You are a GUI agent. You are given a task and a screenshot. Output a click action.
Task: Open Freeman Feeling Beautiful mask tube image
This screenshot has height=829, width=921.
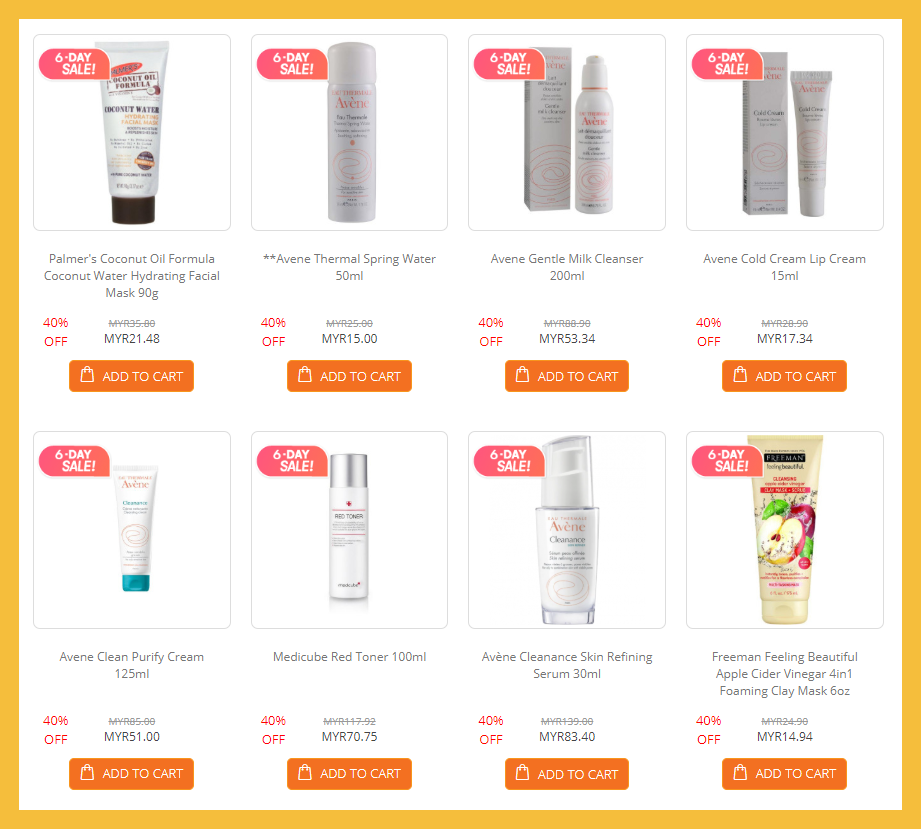coord(785,530)
